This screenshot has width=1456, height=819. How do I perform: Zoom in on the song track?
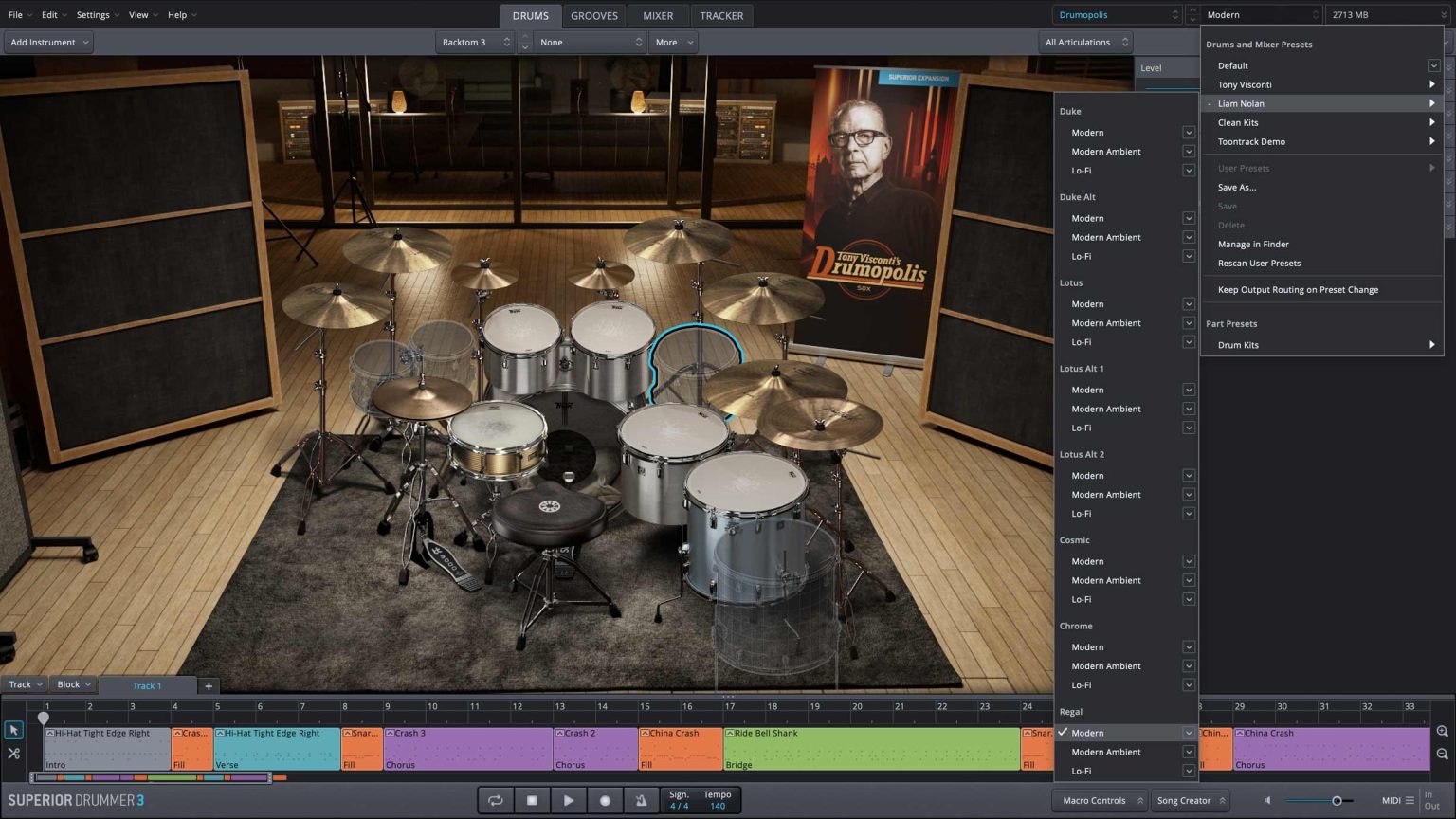[1442, 732]
